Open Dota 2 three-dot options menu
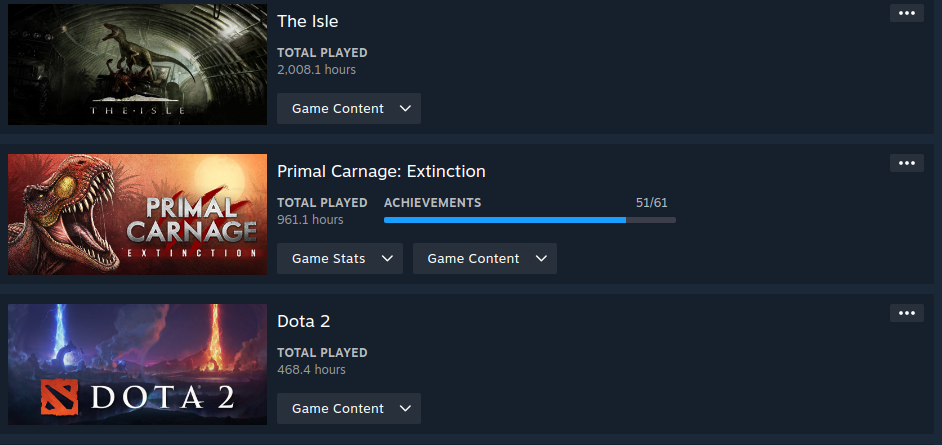The height and width of the screenshot is (445, 942). pos(906,313)
